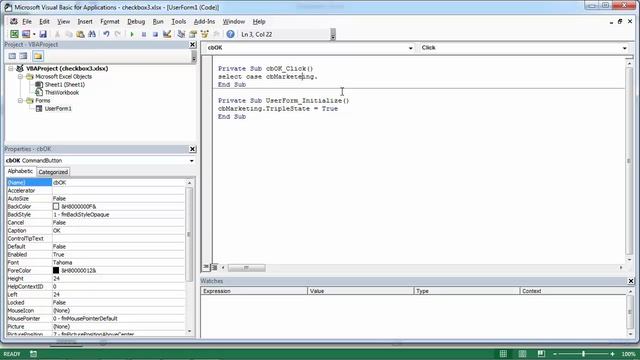
Task: Undo with the curved arrow icon
Action: [x=106, y=34]
